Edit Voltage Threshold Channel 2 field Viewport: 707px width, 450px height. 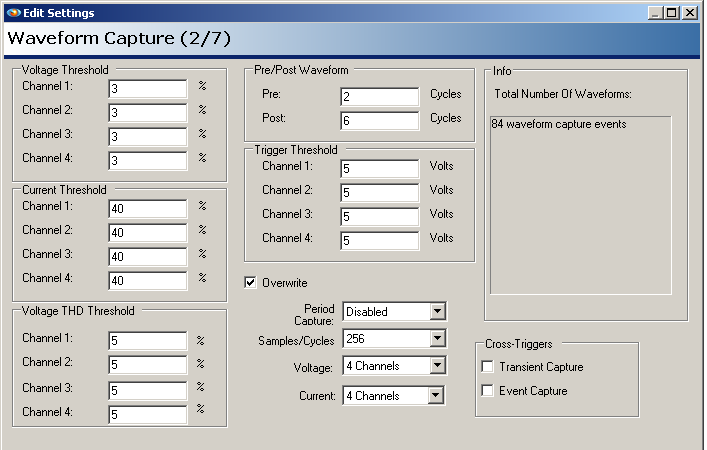pos(147,112)
